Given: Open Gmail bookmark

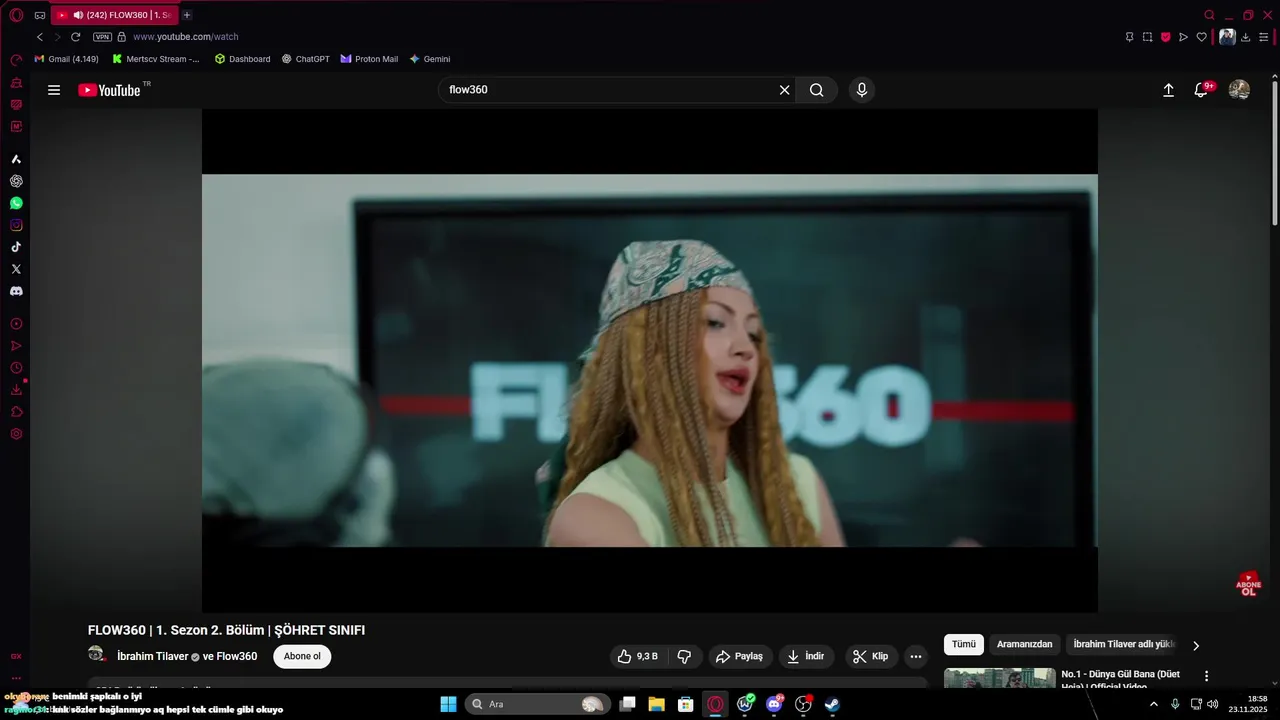Looking at the screenshot, I should (66, 59).
